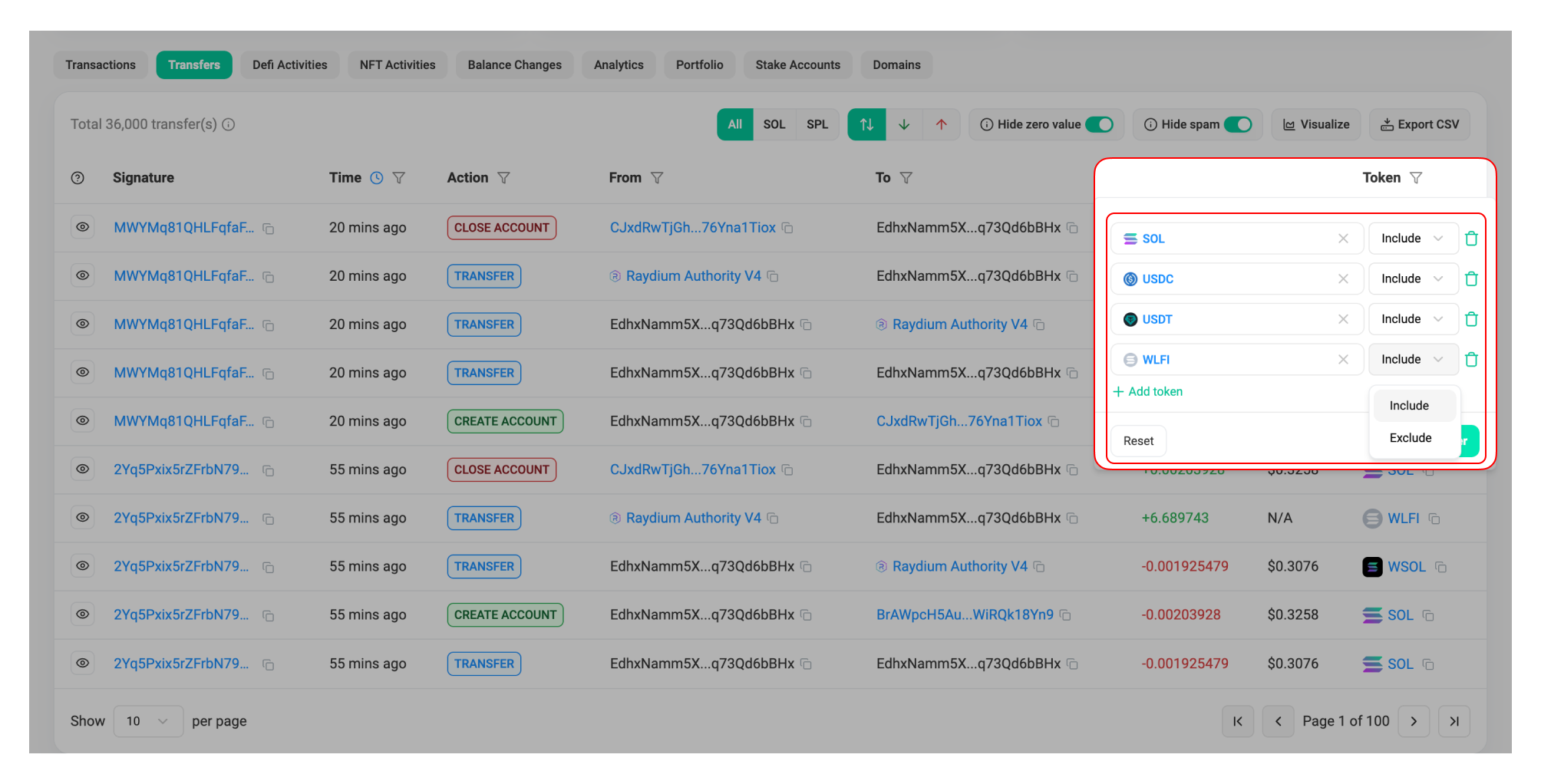Copy the Raydium Authority V4 address in second row
1541x784 pixels.
[x=773, y=276]
